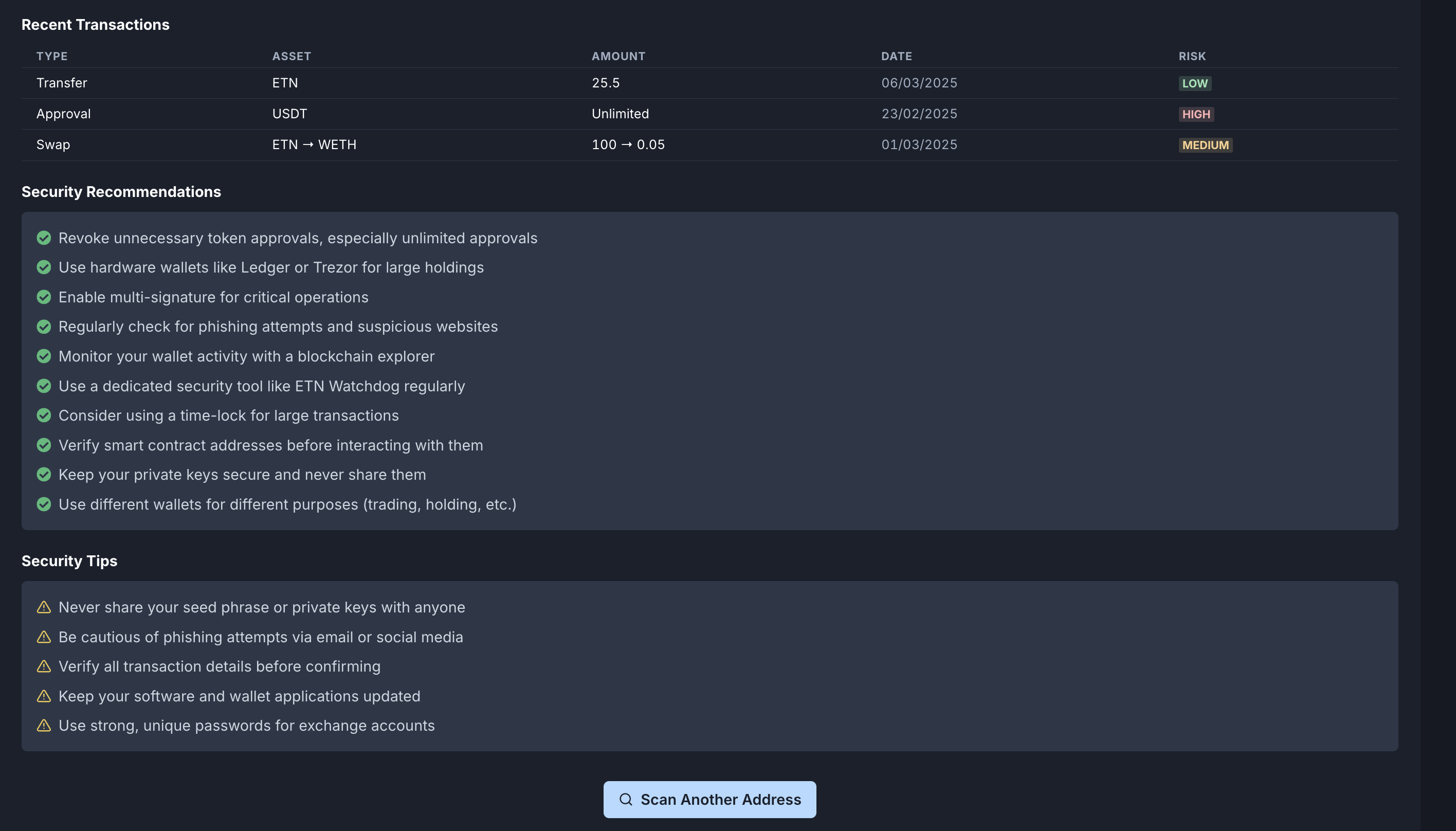Click the DATE column header
The width and height of the screenshot is (1456, 831).
896,56
